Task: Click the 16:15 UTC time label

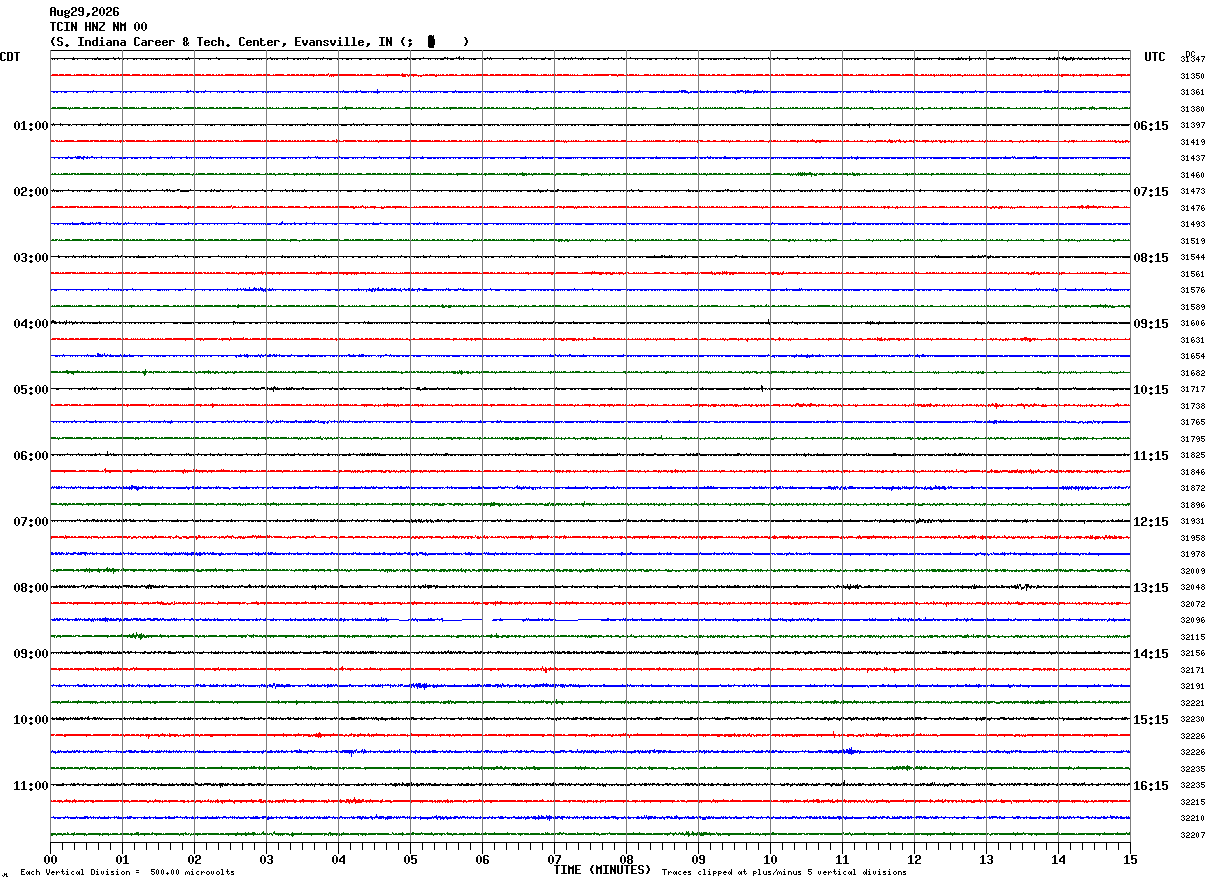Action: (x=1151, y=786)
